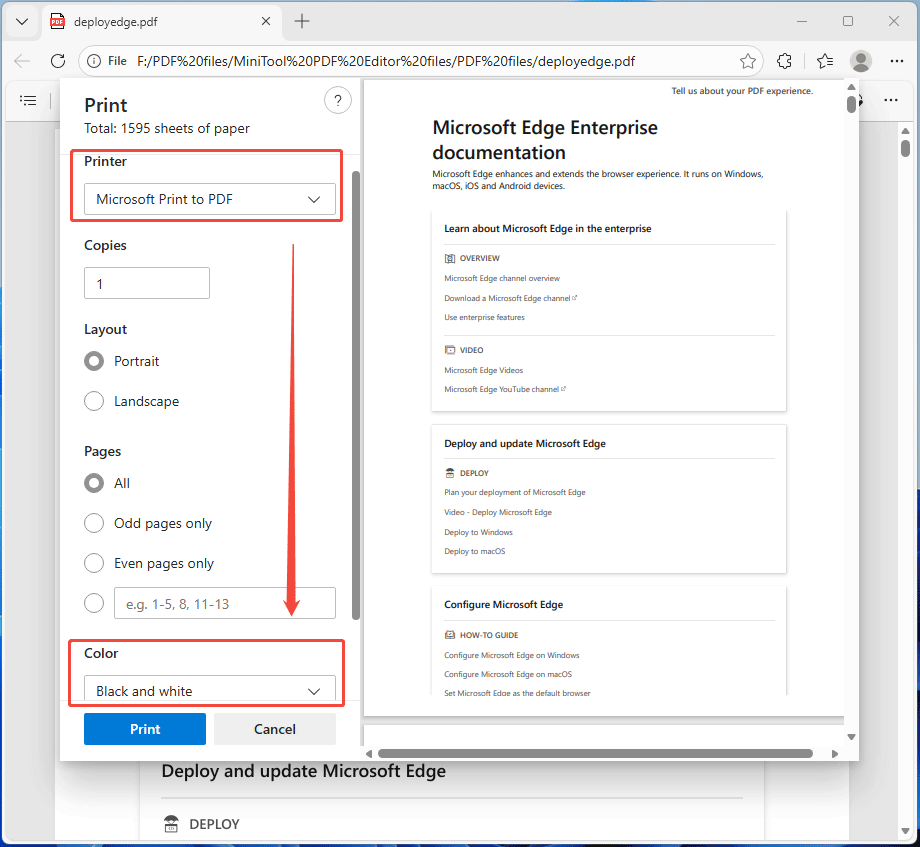This screenshot has height=847, width=920.
Task: Open the table of contents icon
Action: pos(28,100)
